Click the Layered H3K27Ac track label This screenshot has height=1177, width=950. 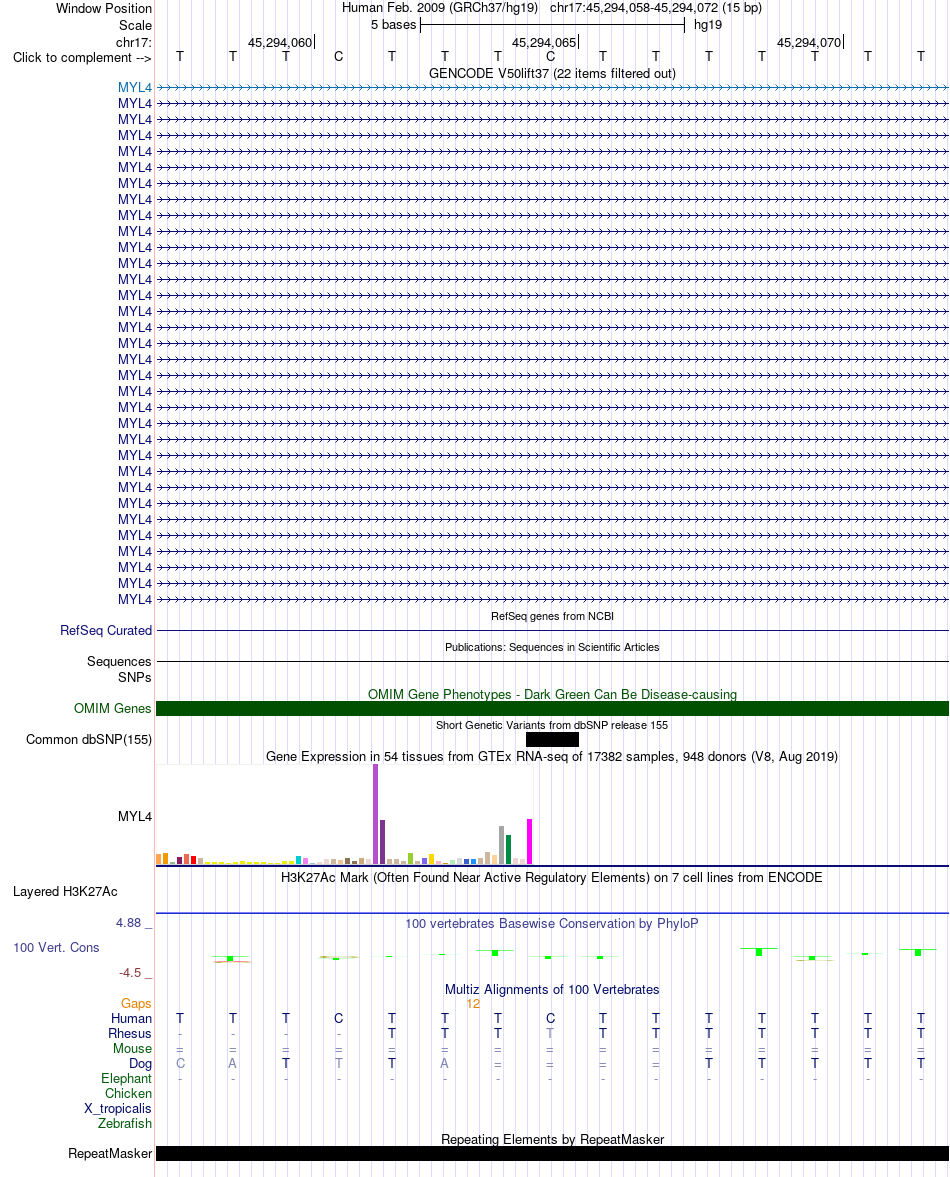point(65,892)
